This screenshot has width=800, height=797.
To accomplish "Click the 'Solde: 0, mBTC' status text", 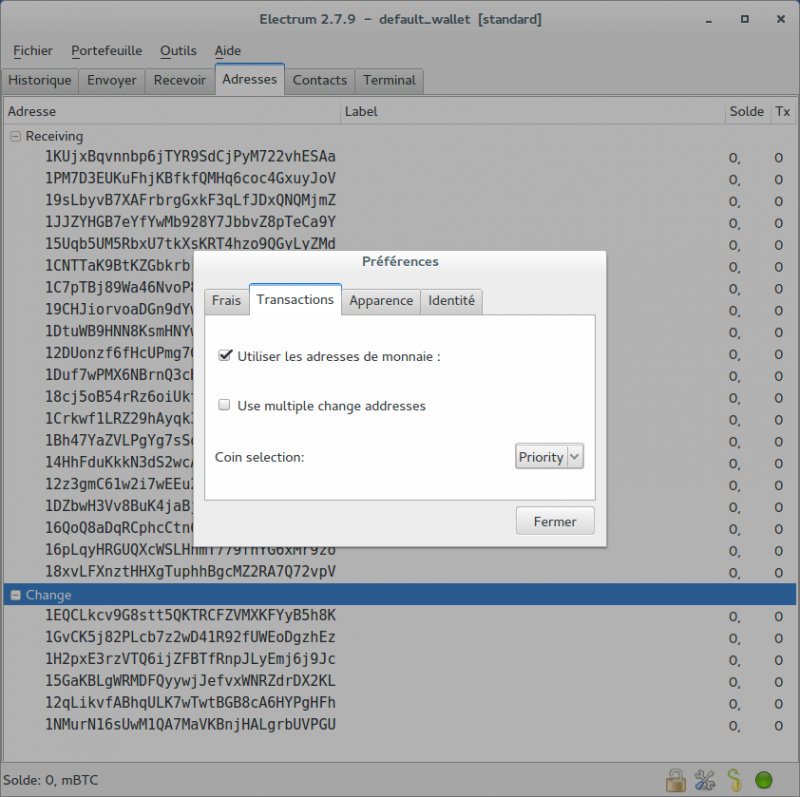I will click(51, 780).
